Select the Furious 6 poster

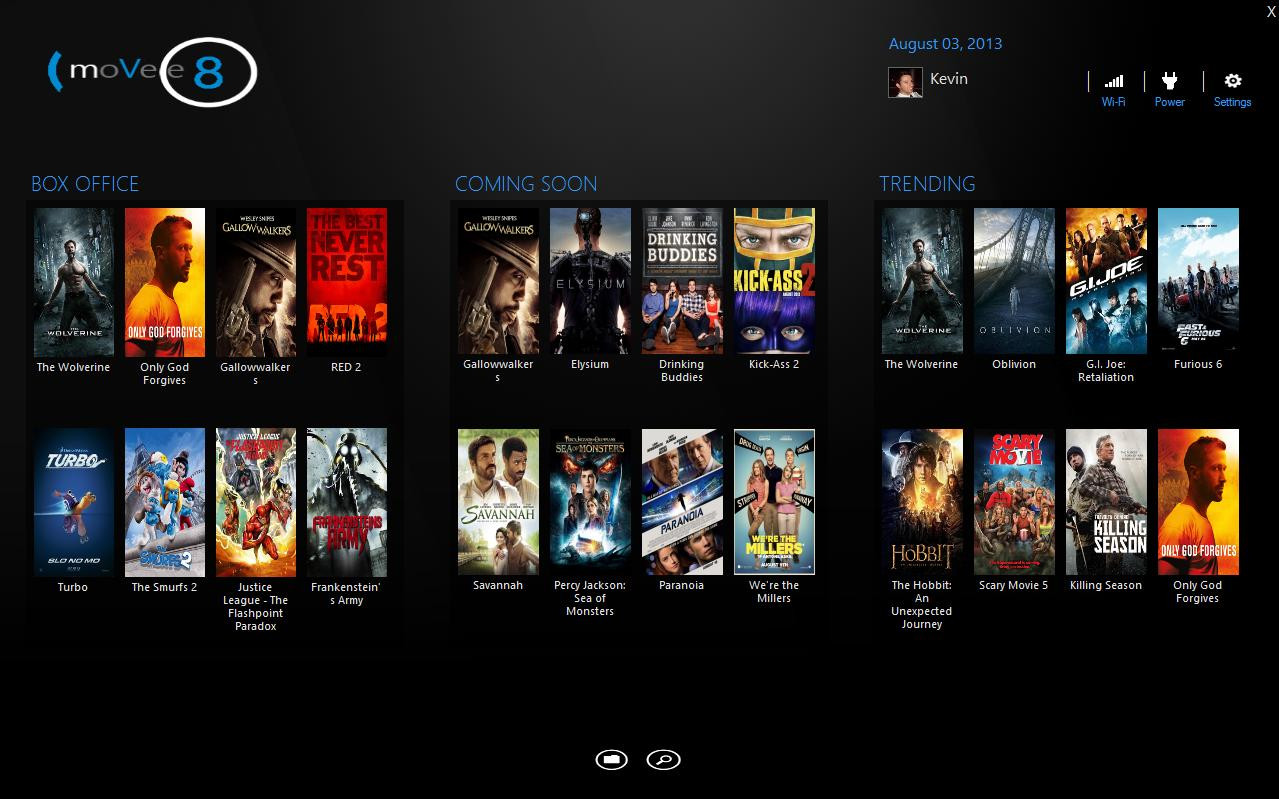[1198, 281]
